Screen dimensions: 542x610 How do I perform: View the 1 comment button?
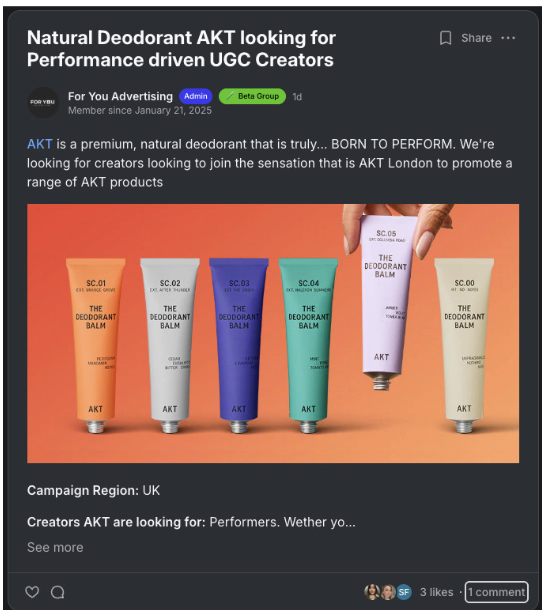(496, 592)
